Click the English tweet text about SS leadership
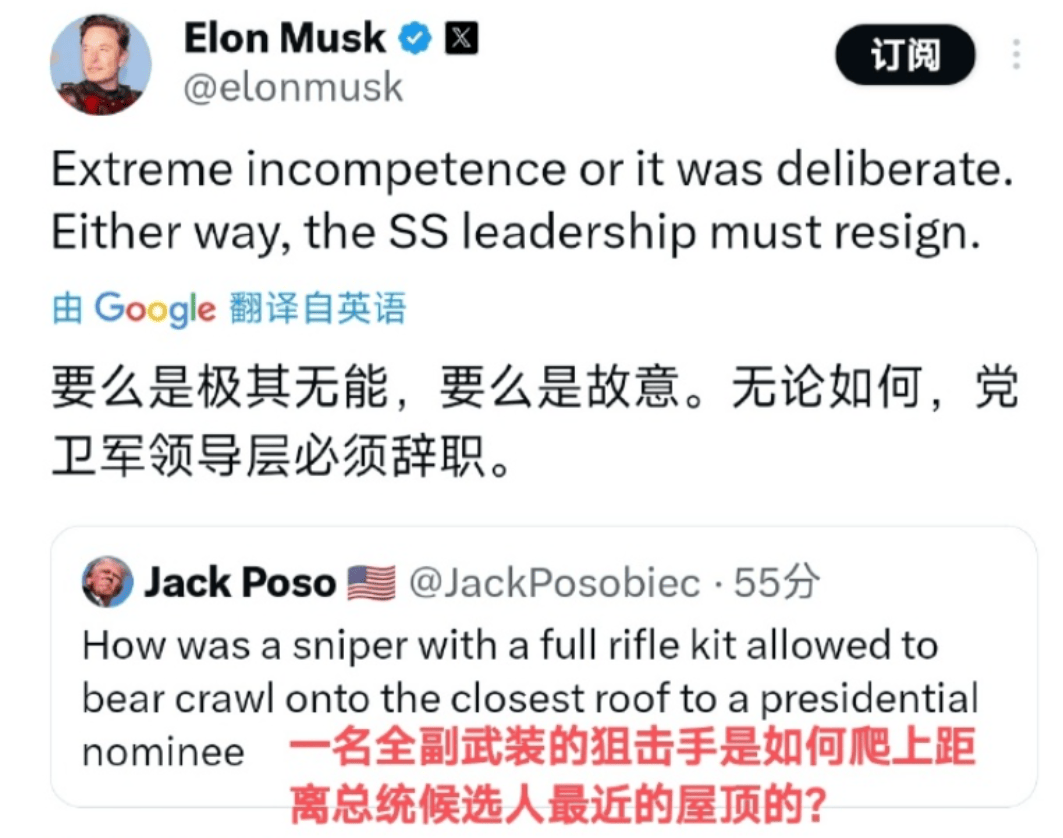The height and width of the screenshot is (838, 1063). click(530, 201)
